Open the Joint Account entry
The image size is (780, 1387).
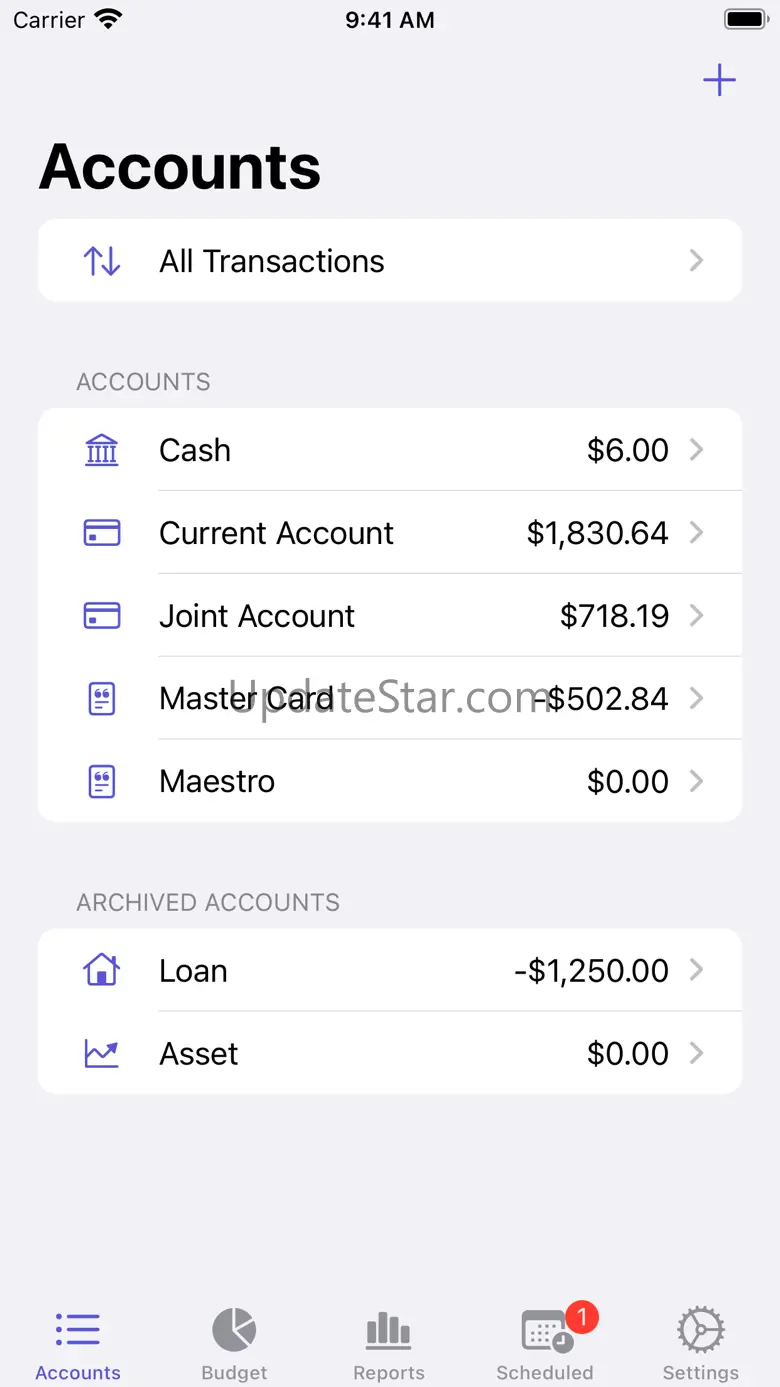pos(257,616)
